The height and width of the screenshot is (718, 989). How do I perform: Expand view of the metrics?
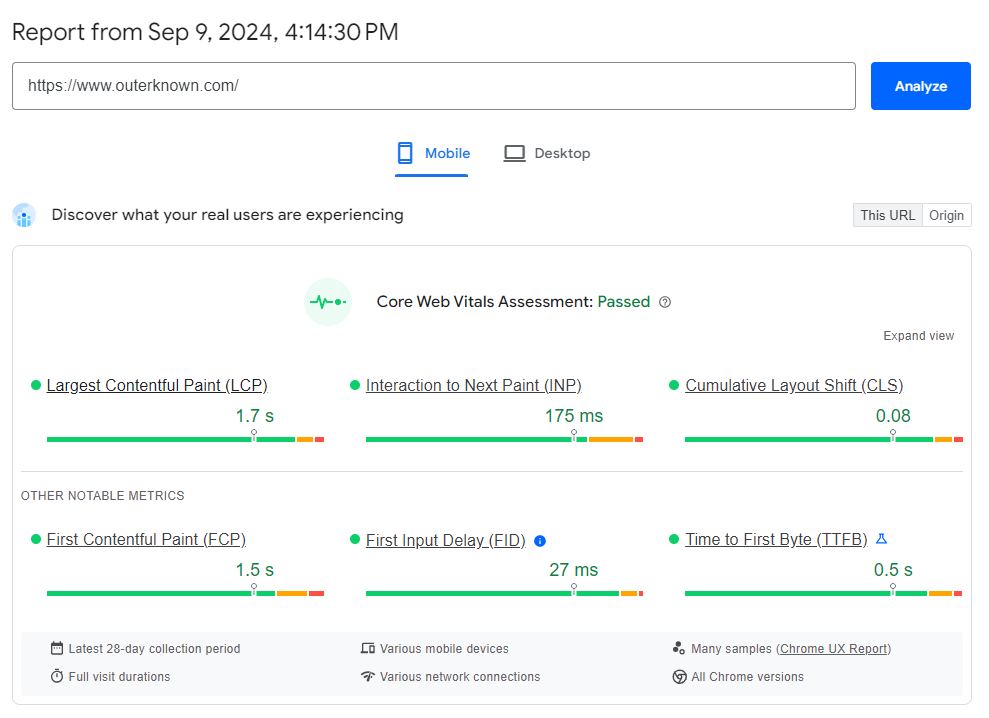[x=918, y=336]
